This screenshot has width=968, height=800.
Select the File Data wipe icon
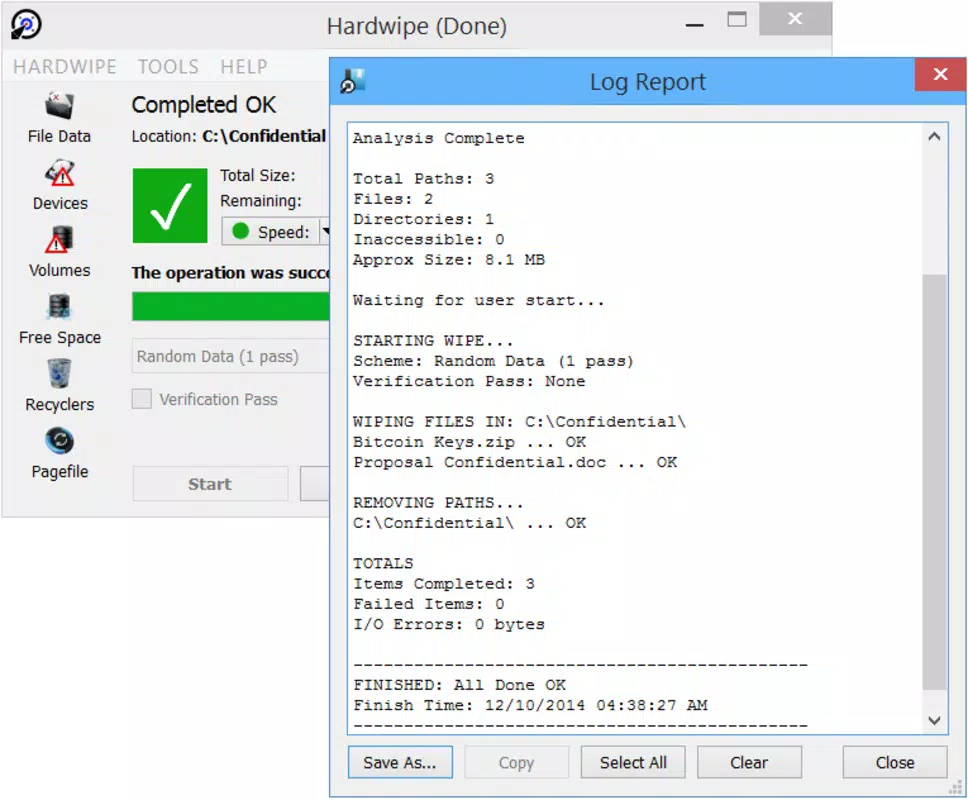tap(59, 107)
